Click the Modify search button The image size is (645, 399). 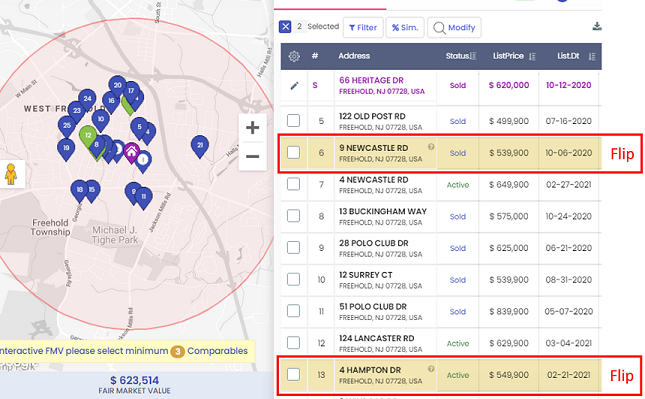(454, 28)
